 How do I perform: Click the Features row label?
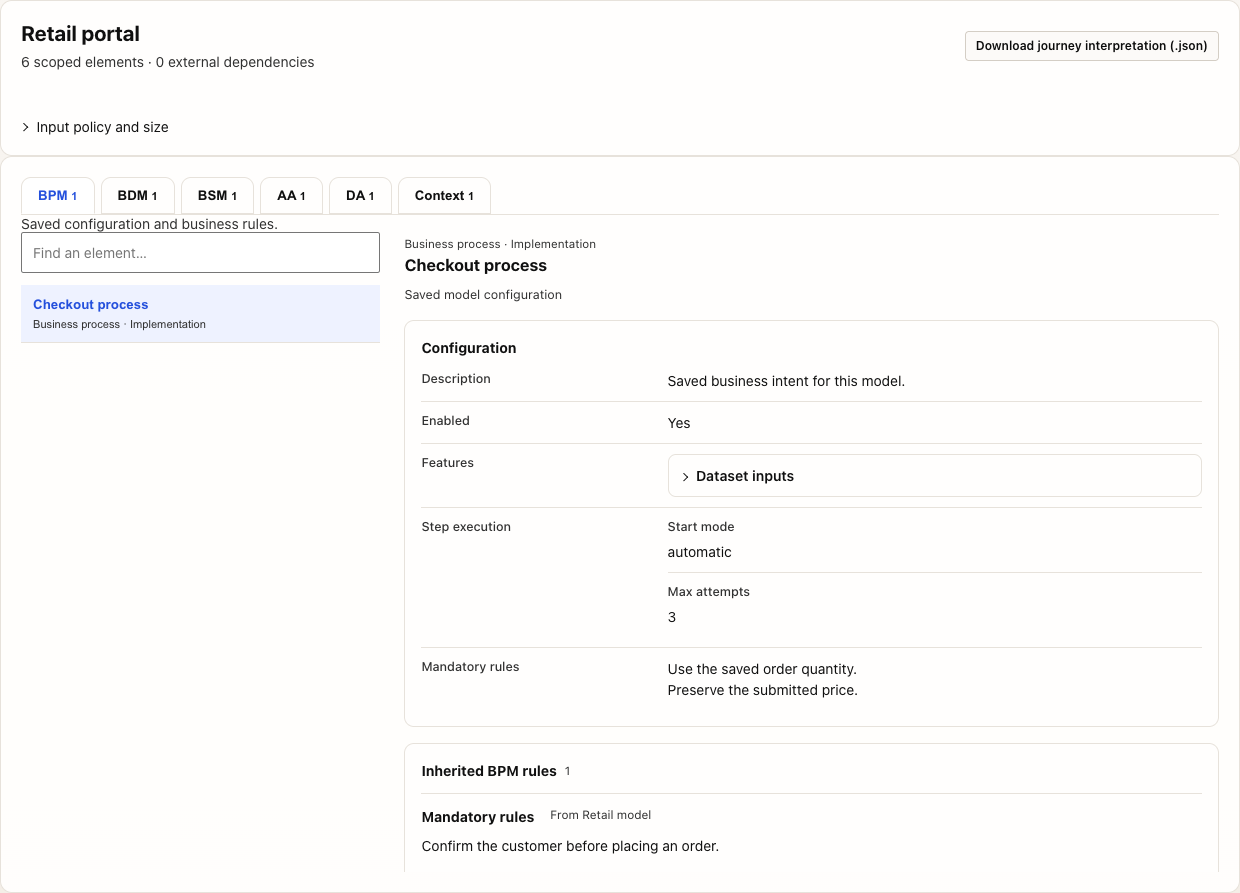448,463
